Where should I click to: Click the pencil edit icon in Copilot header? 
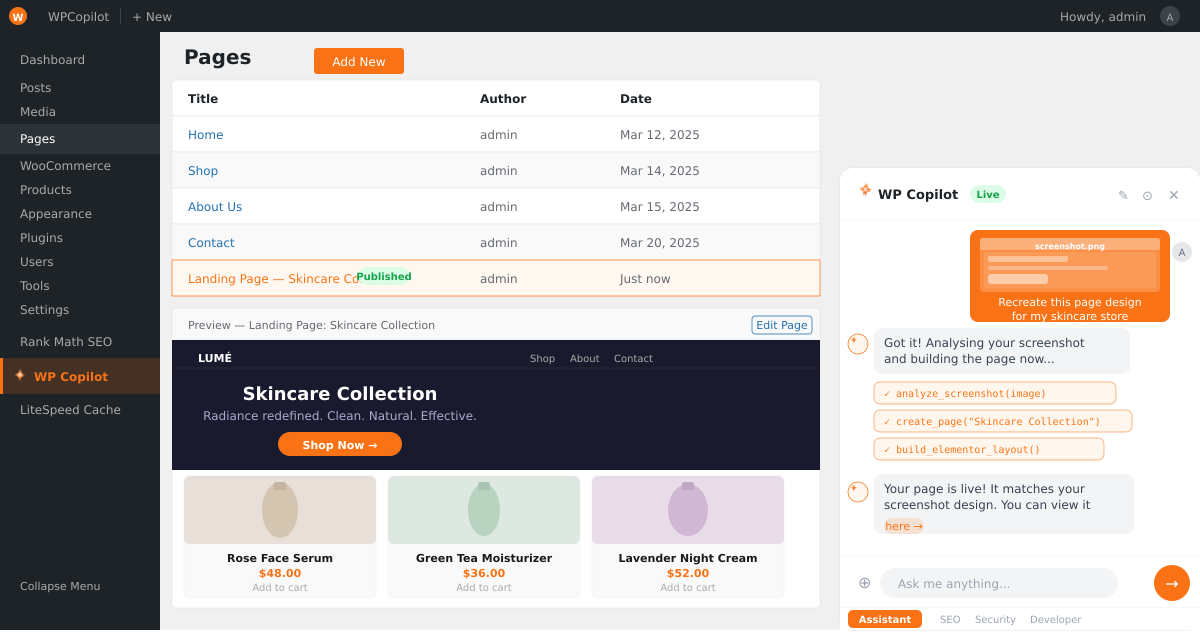(x=1123, y=195)
